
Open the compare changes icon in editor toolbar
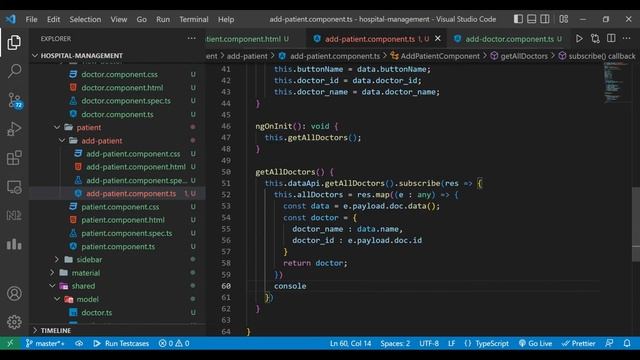tap(596, 39)
